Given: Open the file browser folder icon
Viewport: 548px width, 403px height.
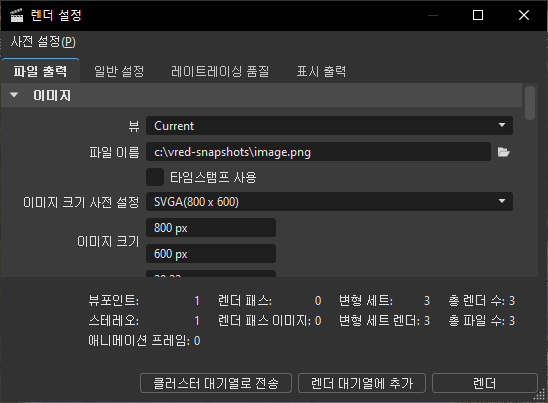Looking at the screenshot, I should (503, 152).
